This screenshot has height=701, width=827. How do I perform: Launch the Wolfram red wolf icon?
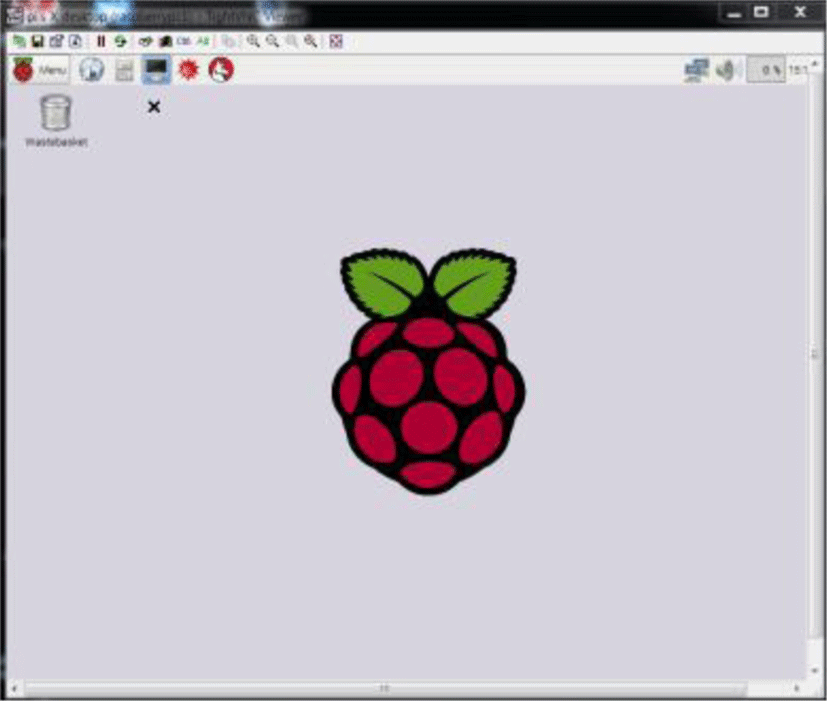point(221,70)
